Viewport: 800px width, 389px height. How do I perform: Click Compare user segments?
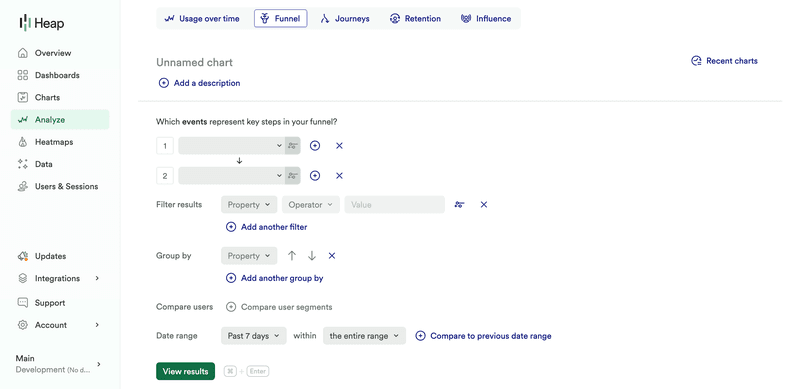(279, 307)
